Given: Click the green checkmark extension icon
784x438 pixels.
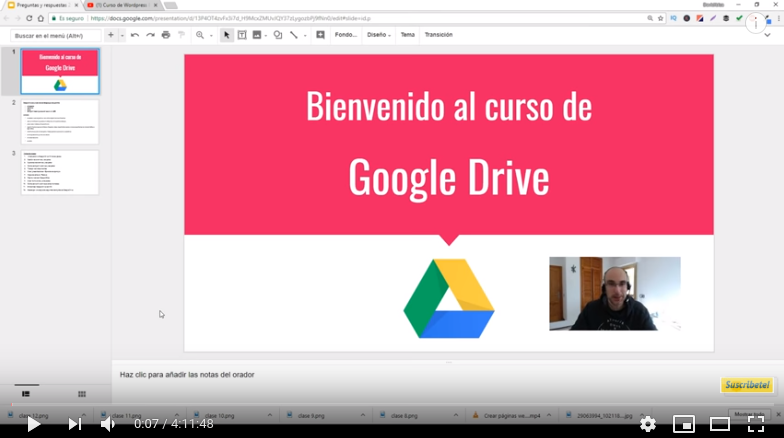Looking at the screenshot, I should pos(739,18).
